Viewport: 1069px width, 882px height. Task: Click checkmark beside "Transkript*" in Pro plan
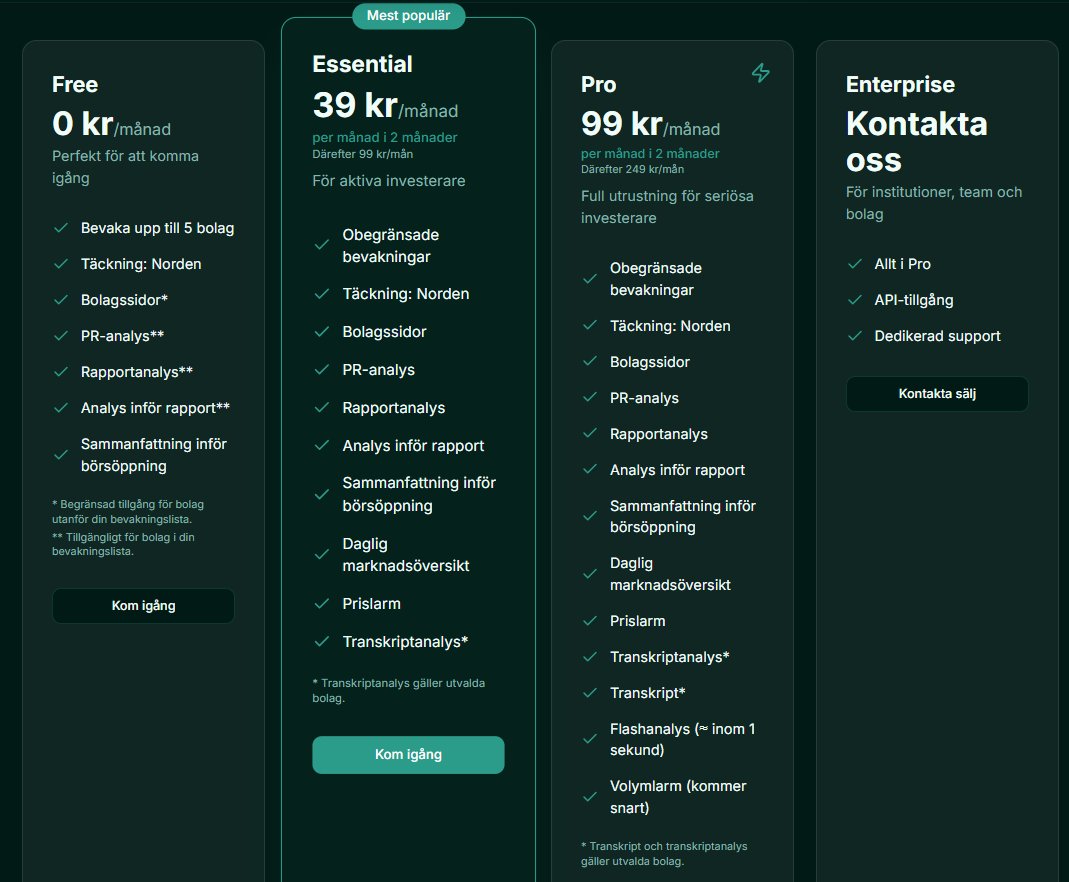click(590, 693)
